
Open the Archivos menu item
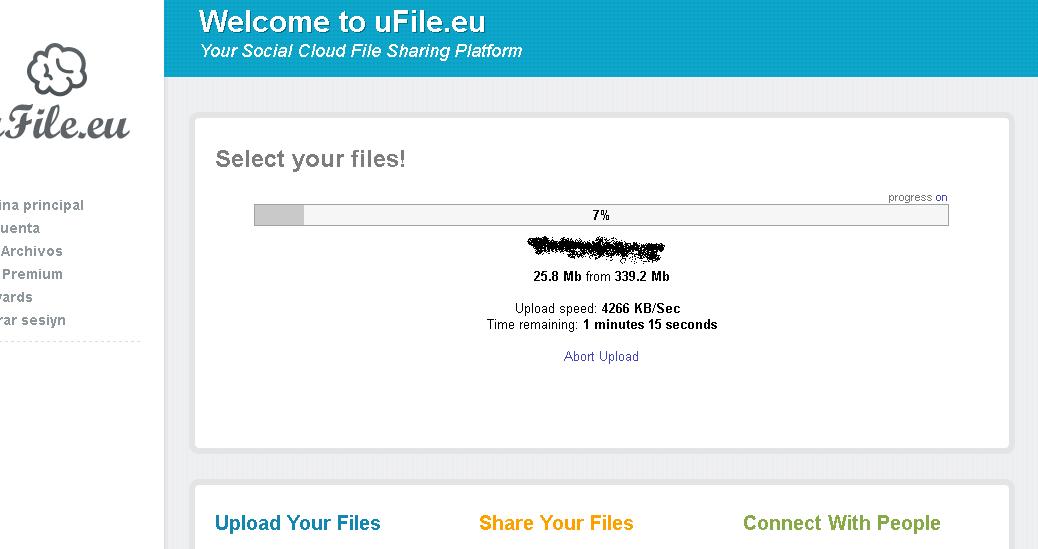tap(32, 251)
